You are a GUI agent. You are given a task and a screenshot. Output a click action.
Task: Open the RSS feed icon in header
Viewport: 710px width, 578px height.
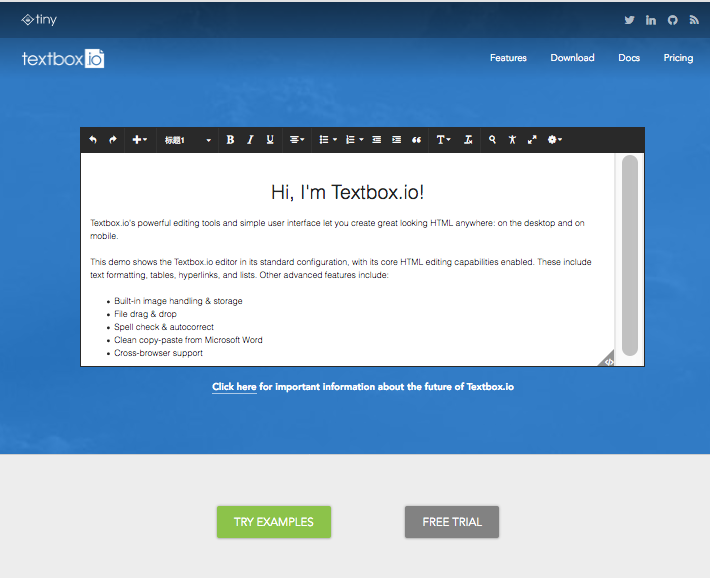(x=694, y=19)
